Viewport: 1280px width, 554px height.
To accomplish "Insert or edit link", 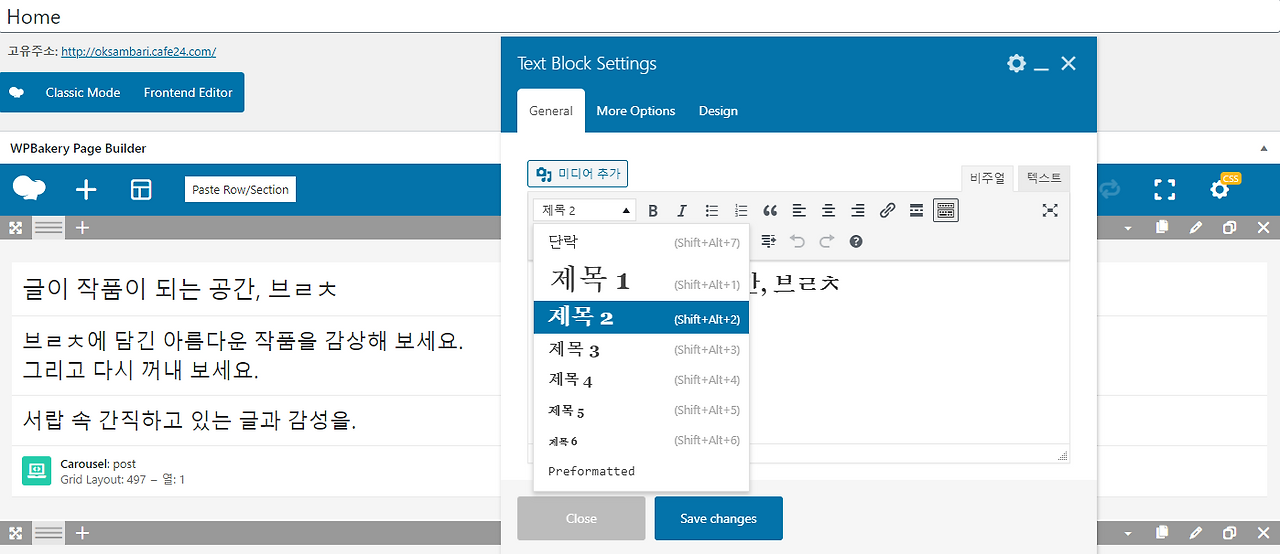I will coord(887,210).
